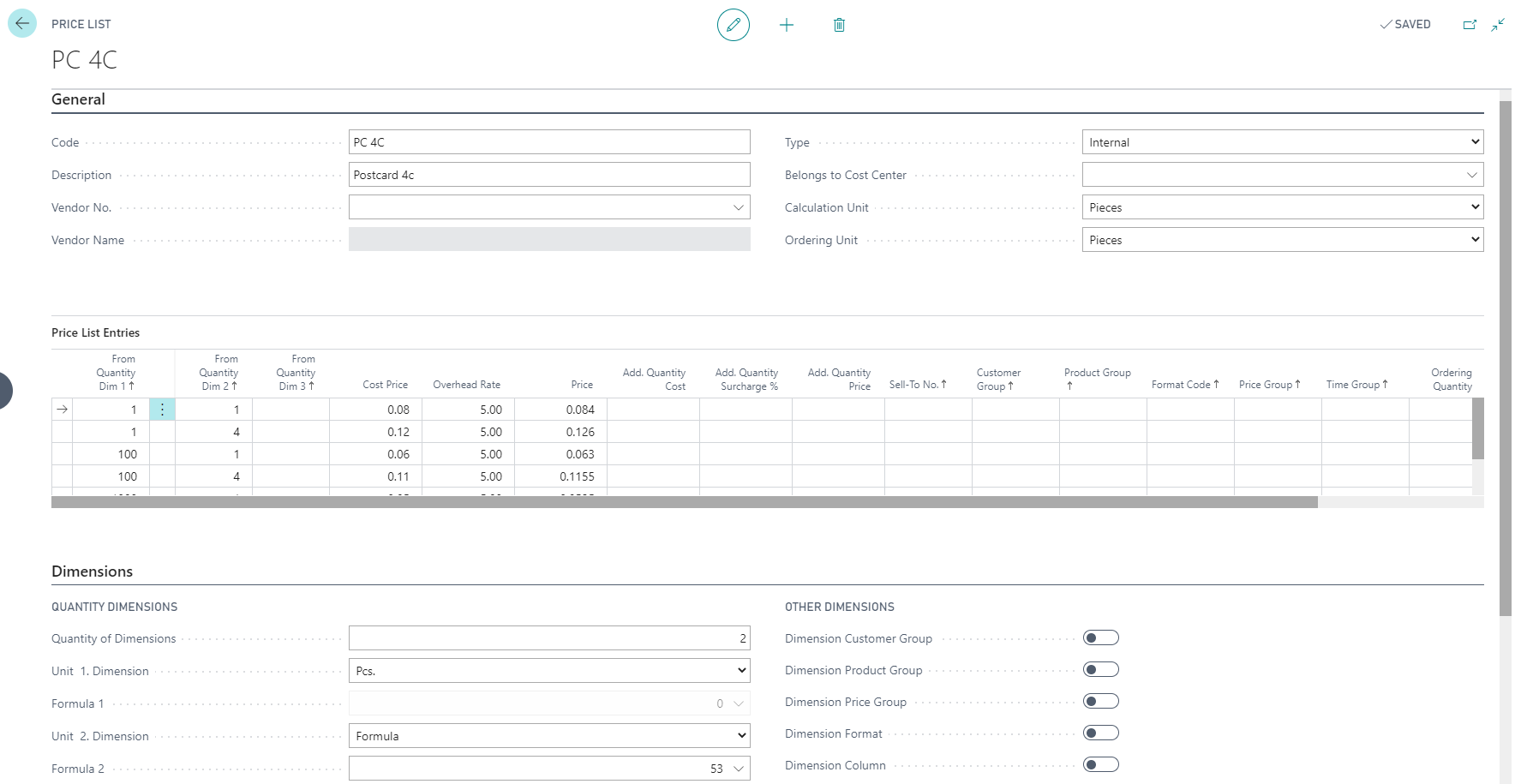Collapse the page with the arrows icon
Image resolution: width=1515 pixels, height=784 pixels.
pos(1498,25)
